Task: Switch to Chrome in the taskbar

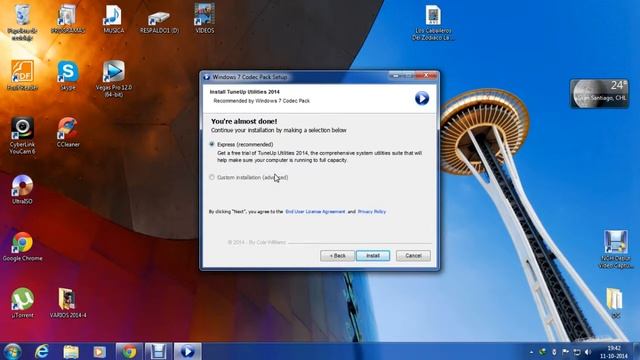Action: click(129, 351)
